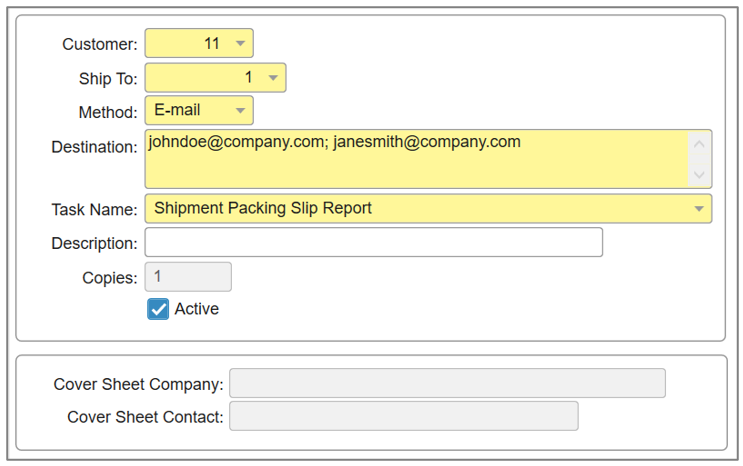Uncheck the Active checkbox
Screen dimensions: 743x466
(158, 309)
